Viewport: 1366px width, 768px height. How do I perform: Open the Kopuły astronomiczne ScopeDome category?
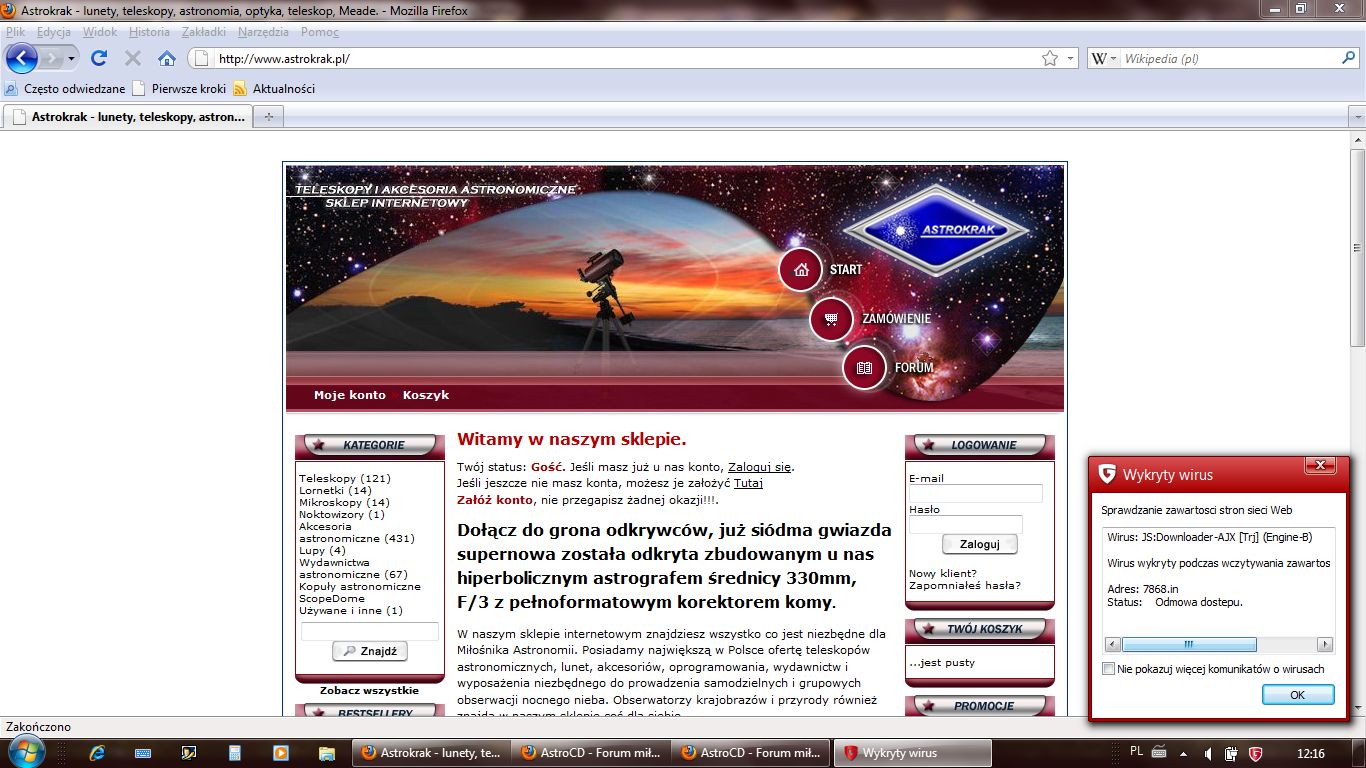(360, 592)
